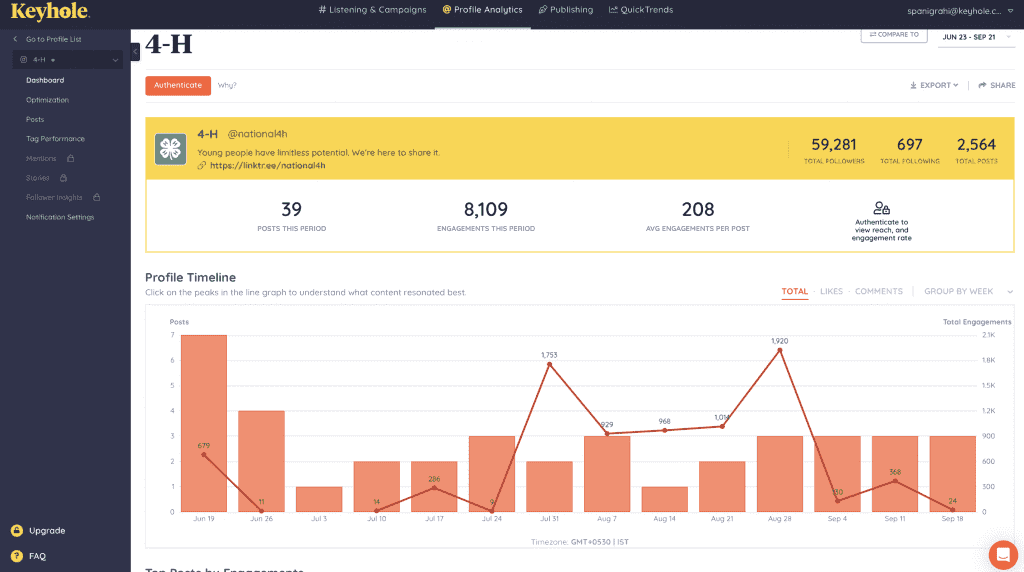This screenshot has height=572, width=1024.
Task: Open Tag Performance in the sidebar
Action: [56, 139]
